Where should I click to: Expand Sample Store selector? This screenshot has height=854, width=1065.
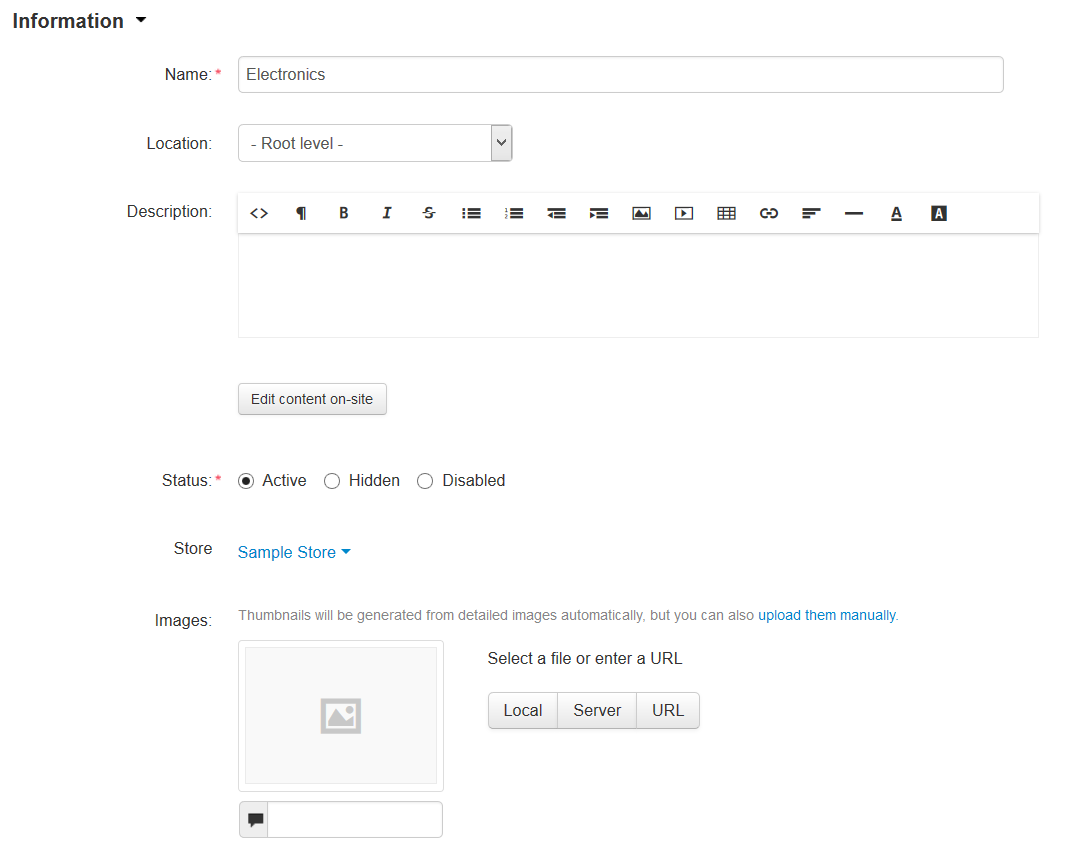coord(294,552)
